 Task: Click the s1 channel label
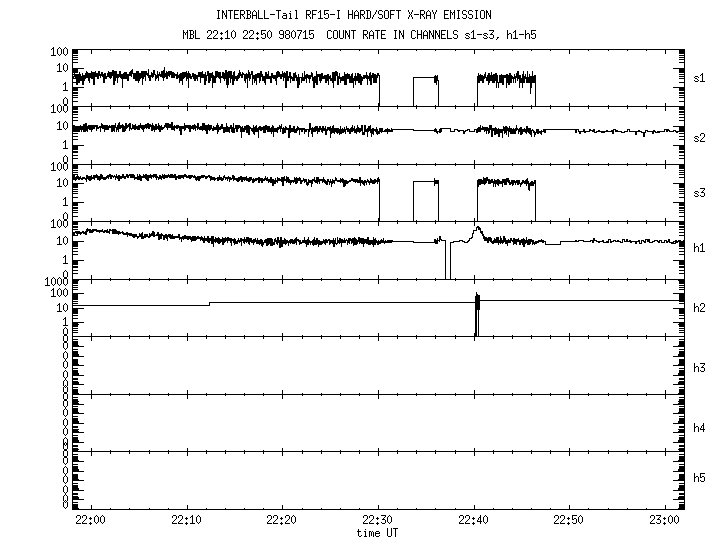(700, 77)
